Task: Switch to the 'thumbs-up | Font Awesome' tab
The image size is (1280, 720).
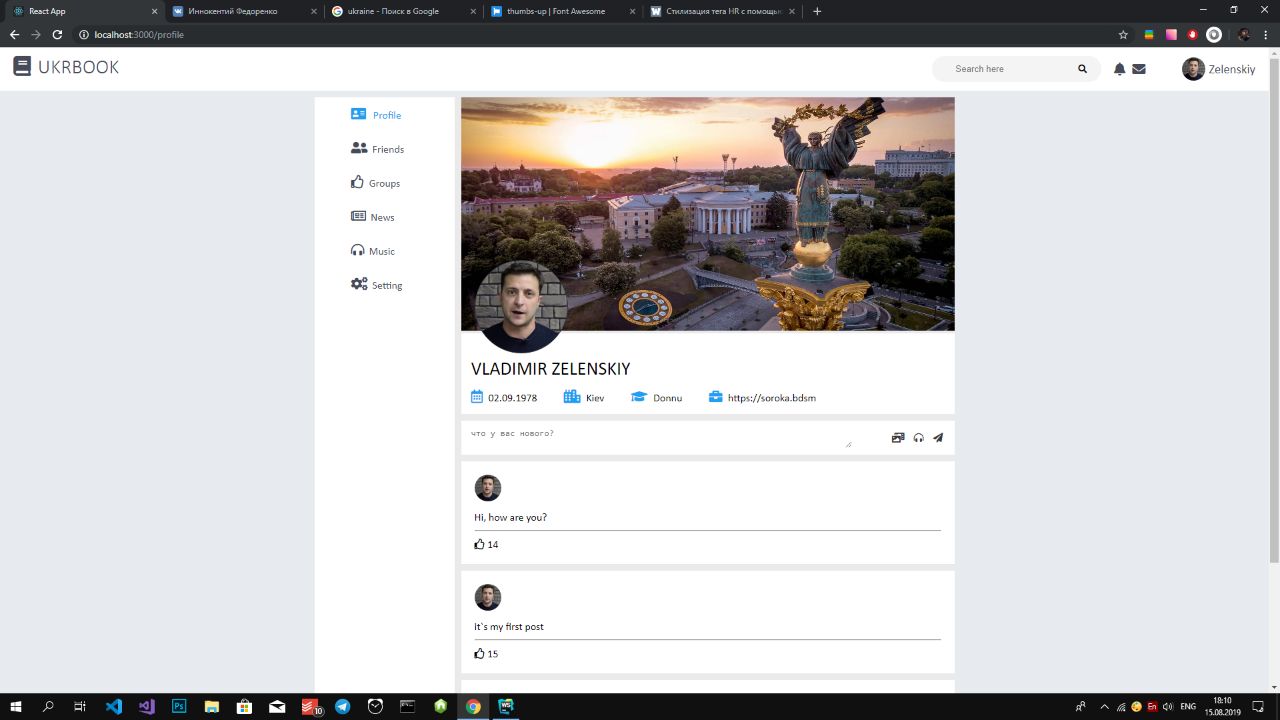Action: (x=562, y=11)
